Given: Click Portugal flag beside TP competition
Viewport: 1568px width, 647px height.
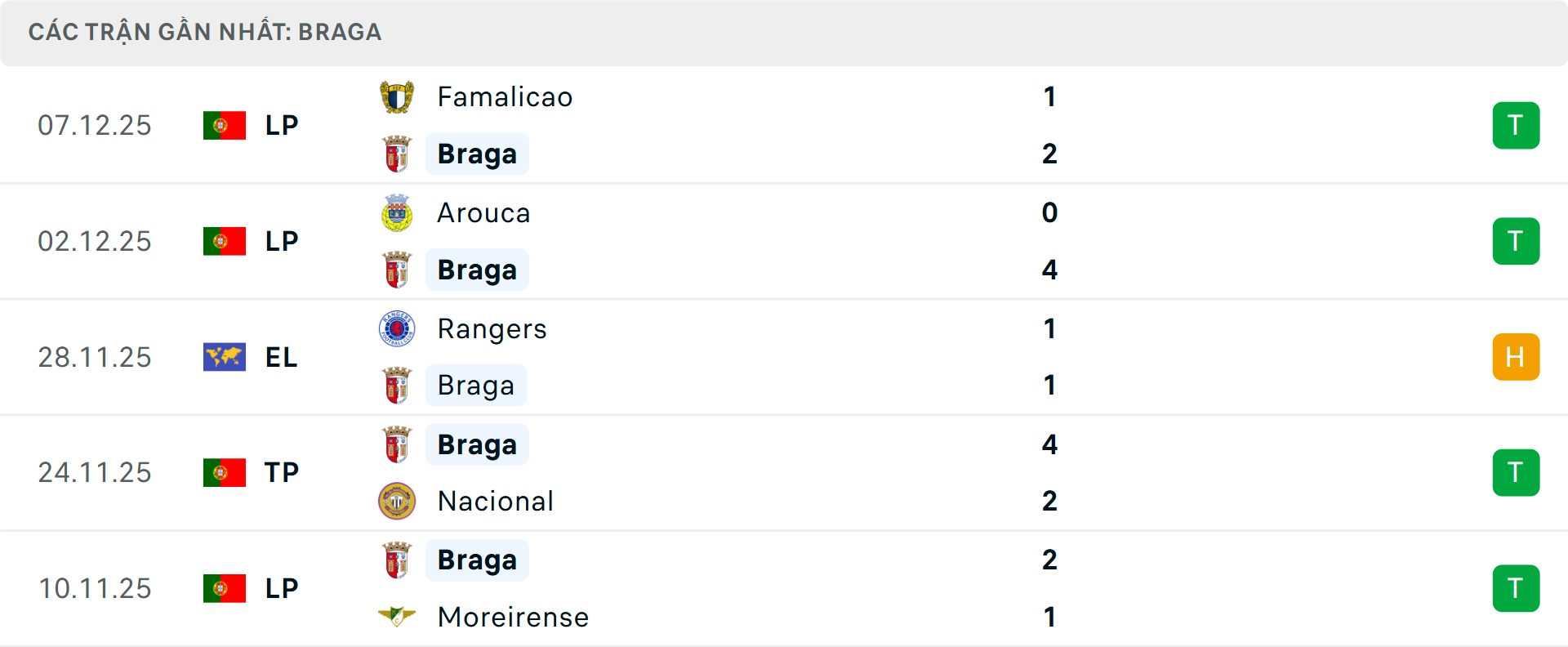Looking at the screenshot, I should tap(225, 473).
